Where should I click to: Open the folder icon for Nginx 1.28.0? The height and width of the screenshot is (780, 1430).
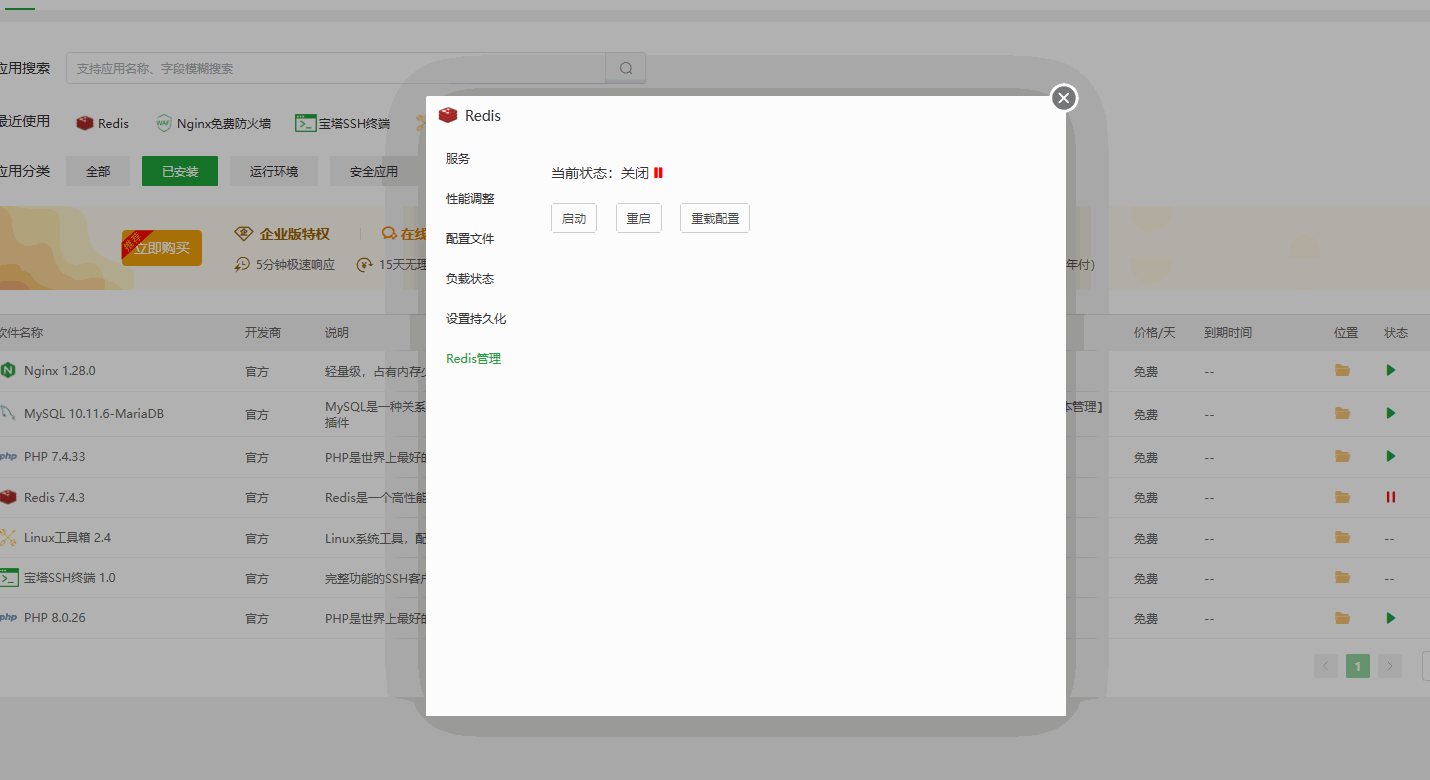tap(1342, 370)
